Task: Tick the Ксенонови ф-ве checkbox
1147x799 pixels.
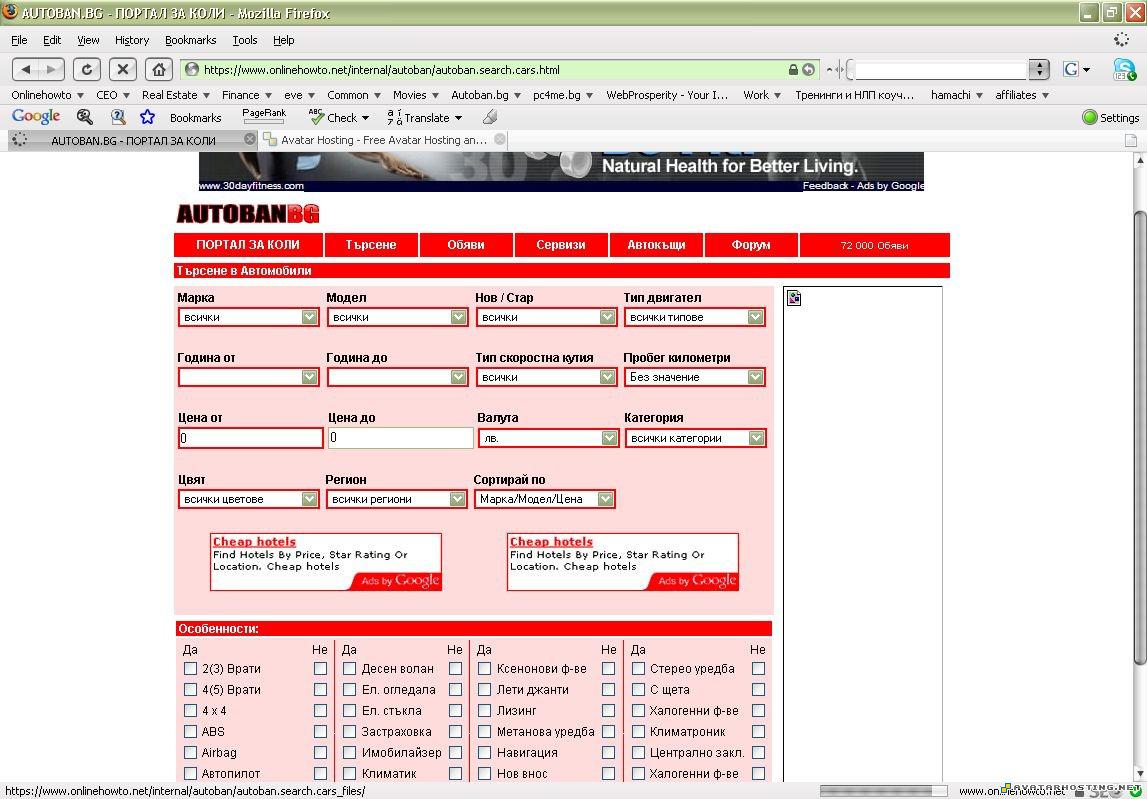Action: [x=484, y=668]
